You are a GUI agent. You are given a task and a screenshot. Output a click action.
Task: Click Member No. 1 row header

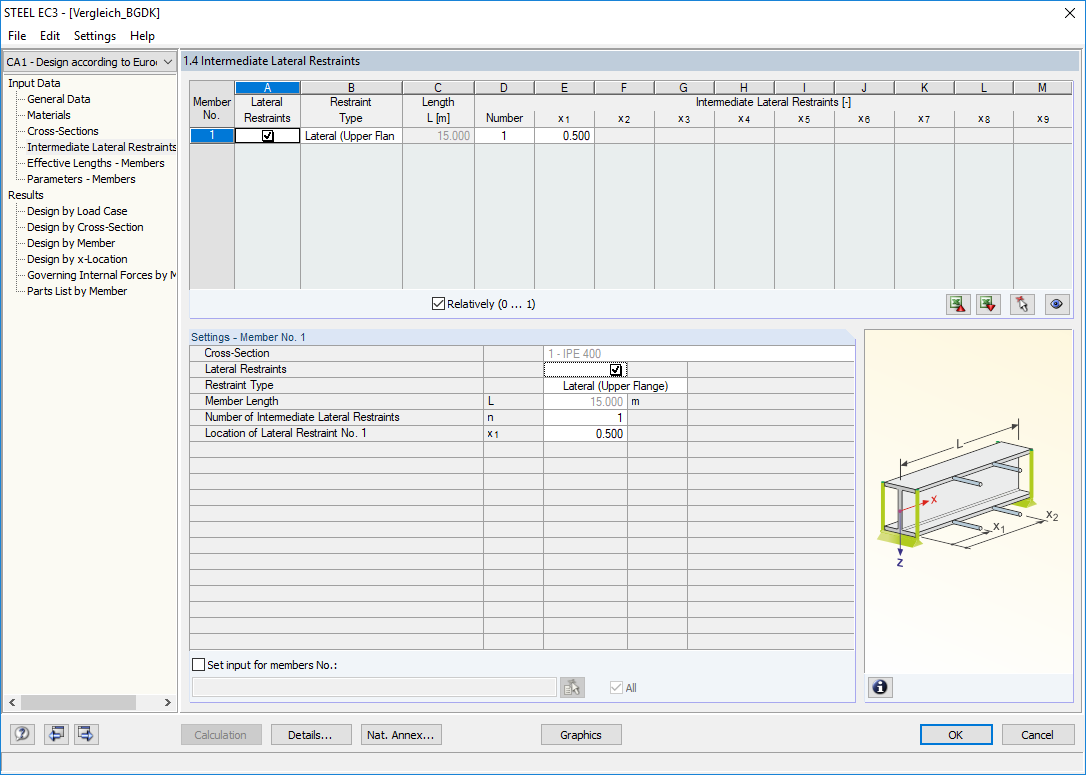(212, 136)
